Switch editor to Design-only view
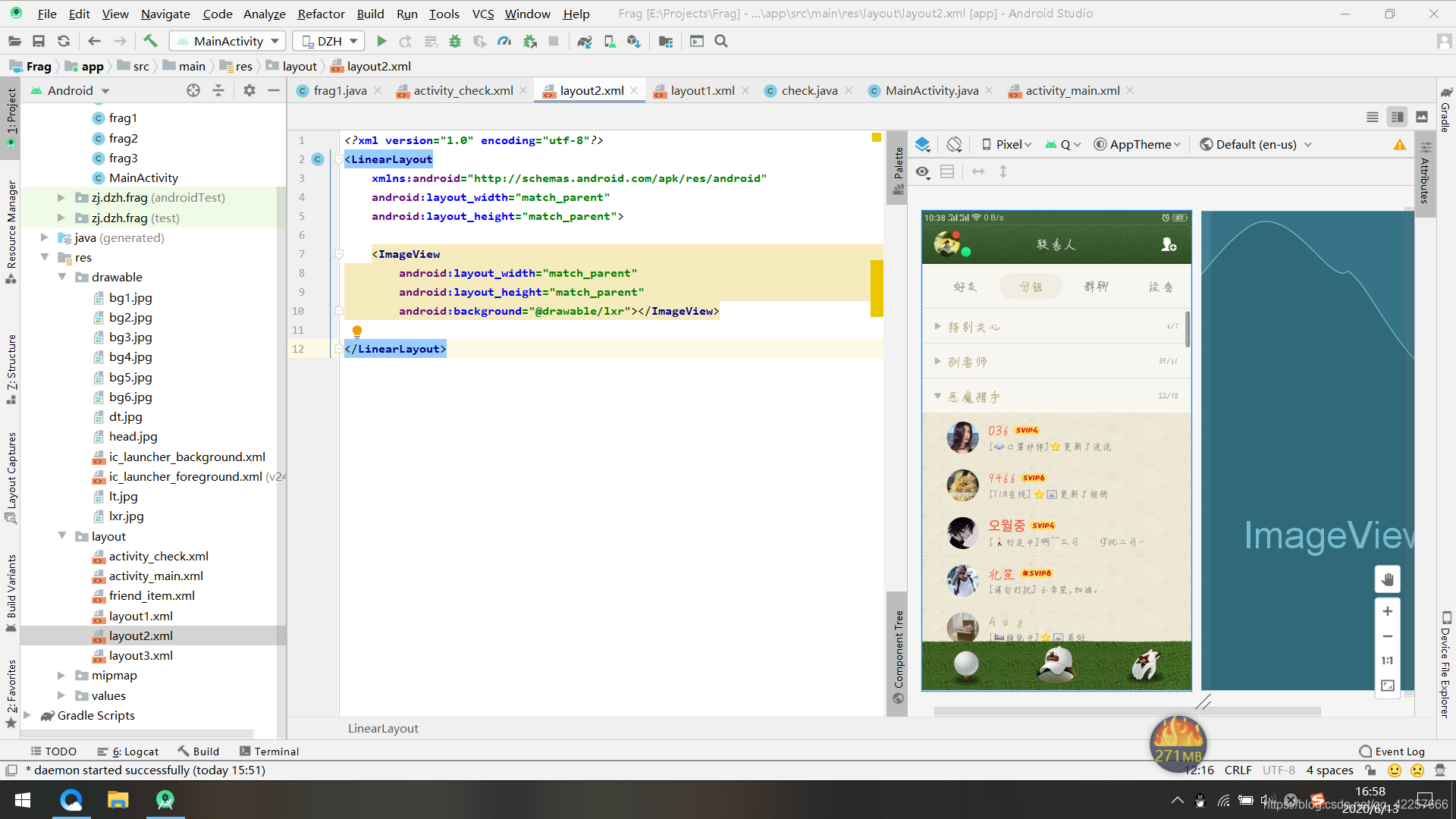The image size is (1456, 819). coord(1422,117)
